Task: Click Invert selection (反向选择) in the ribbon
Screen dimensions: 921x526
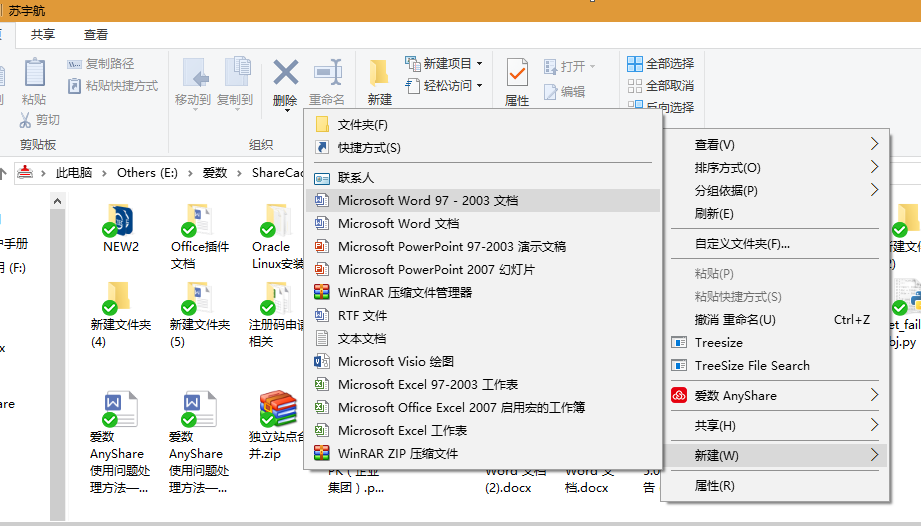Action: [660, 106]
